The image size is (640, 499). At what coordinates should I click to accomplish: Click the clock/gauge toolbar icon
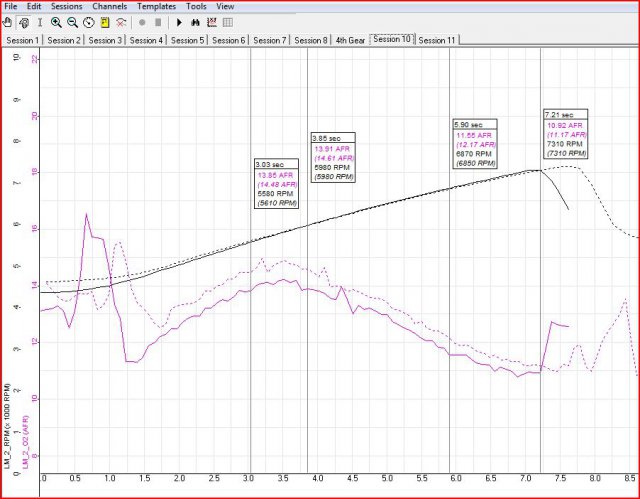click(x=88, y=22)
